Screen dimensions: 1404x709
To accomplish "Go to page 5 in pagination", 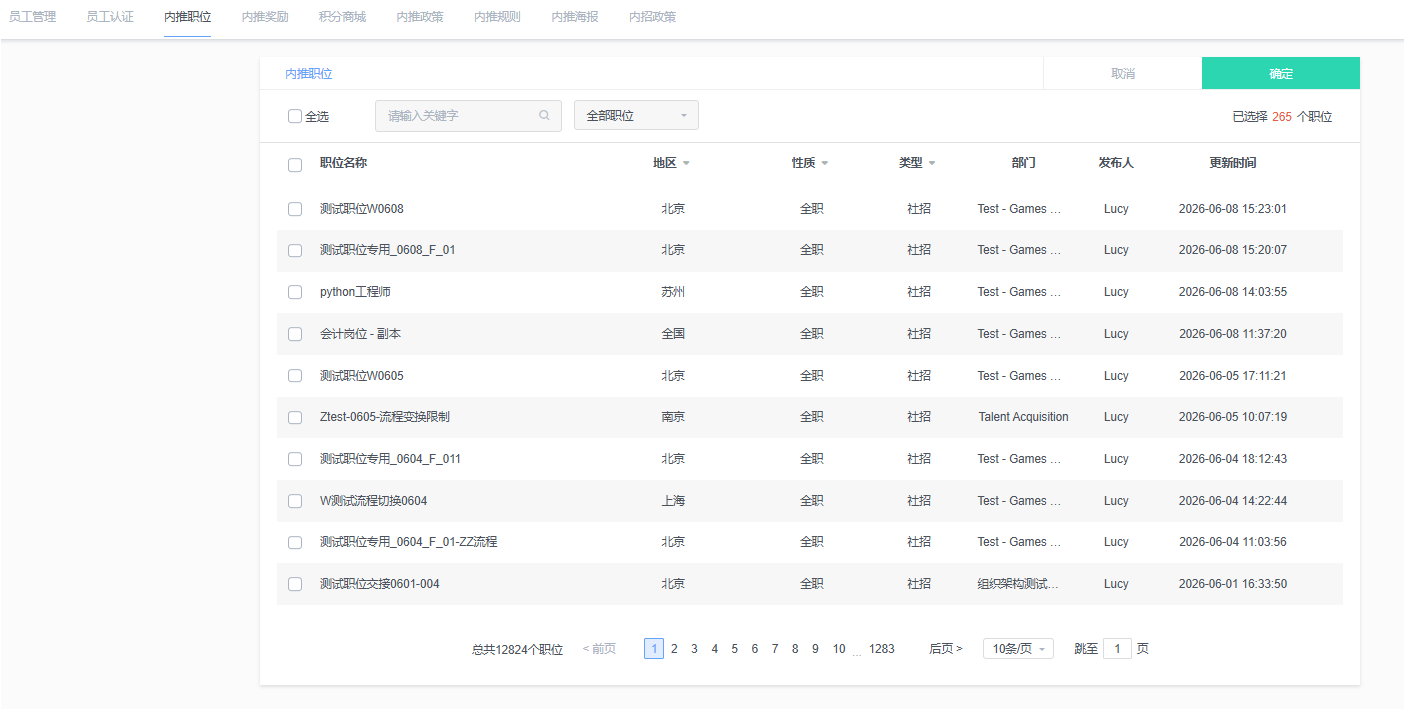I will click(x=734, y=649).
